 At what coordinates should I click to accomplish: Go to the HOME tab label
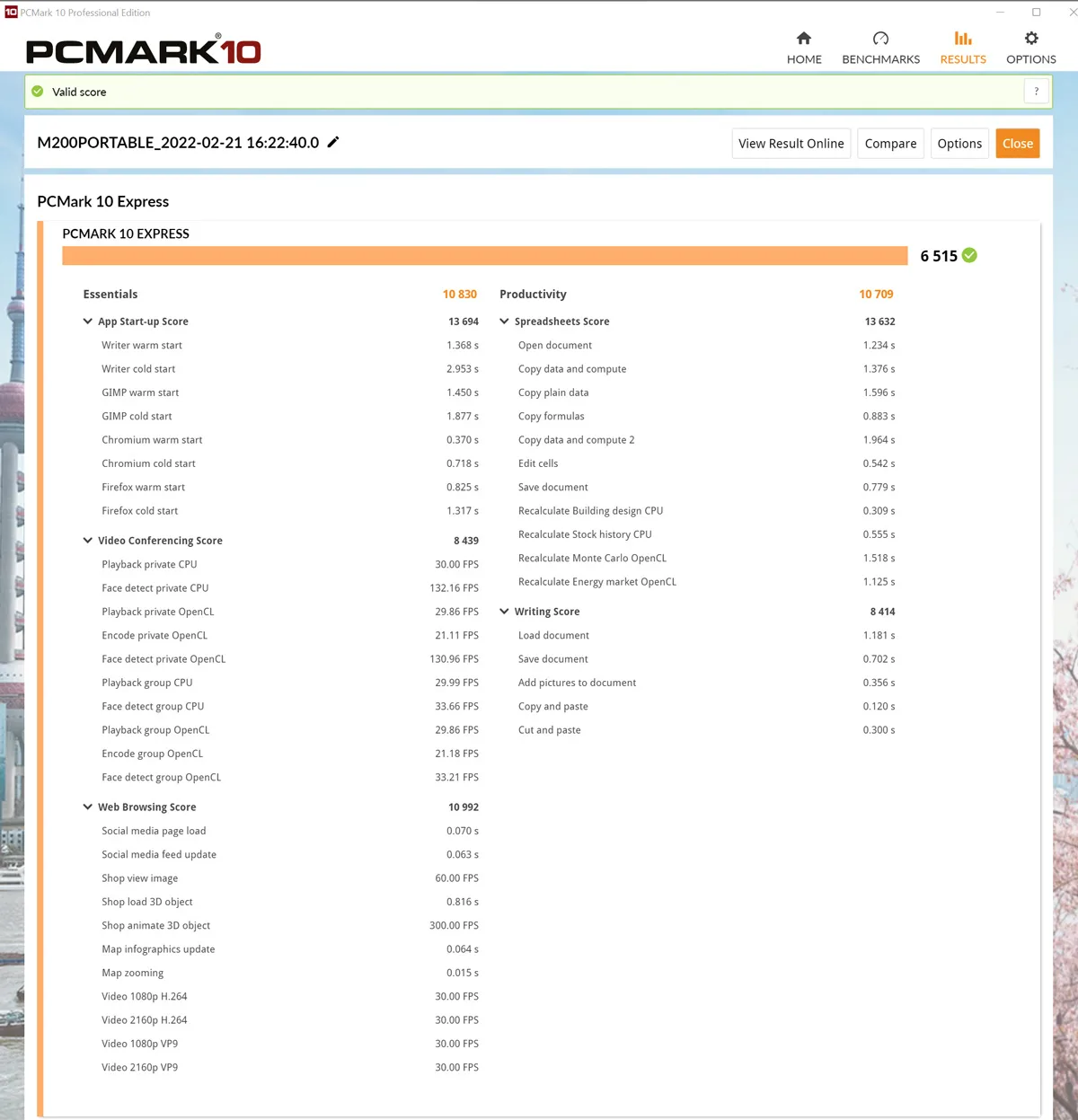click(804, 59)
